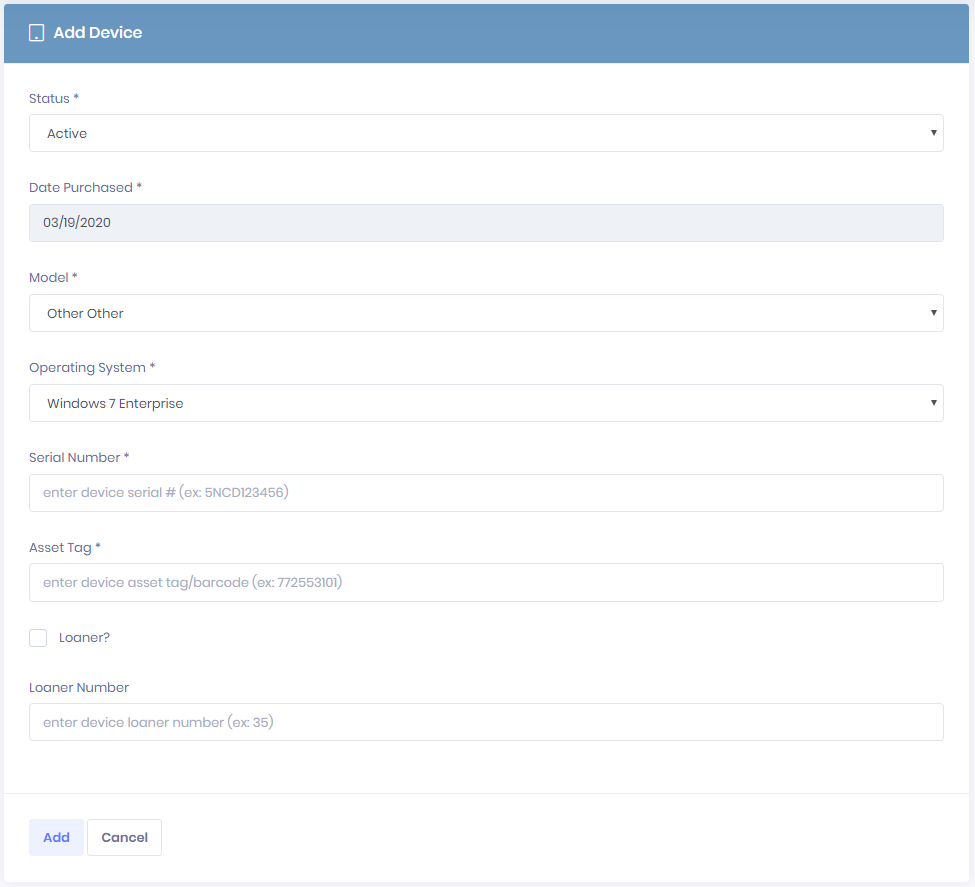Image resolution: width=975 pixels, height=887 pixels.
Task: Click the Status * label
Action: (54, 98)
